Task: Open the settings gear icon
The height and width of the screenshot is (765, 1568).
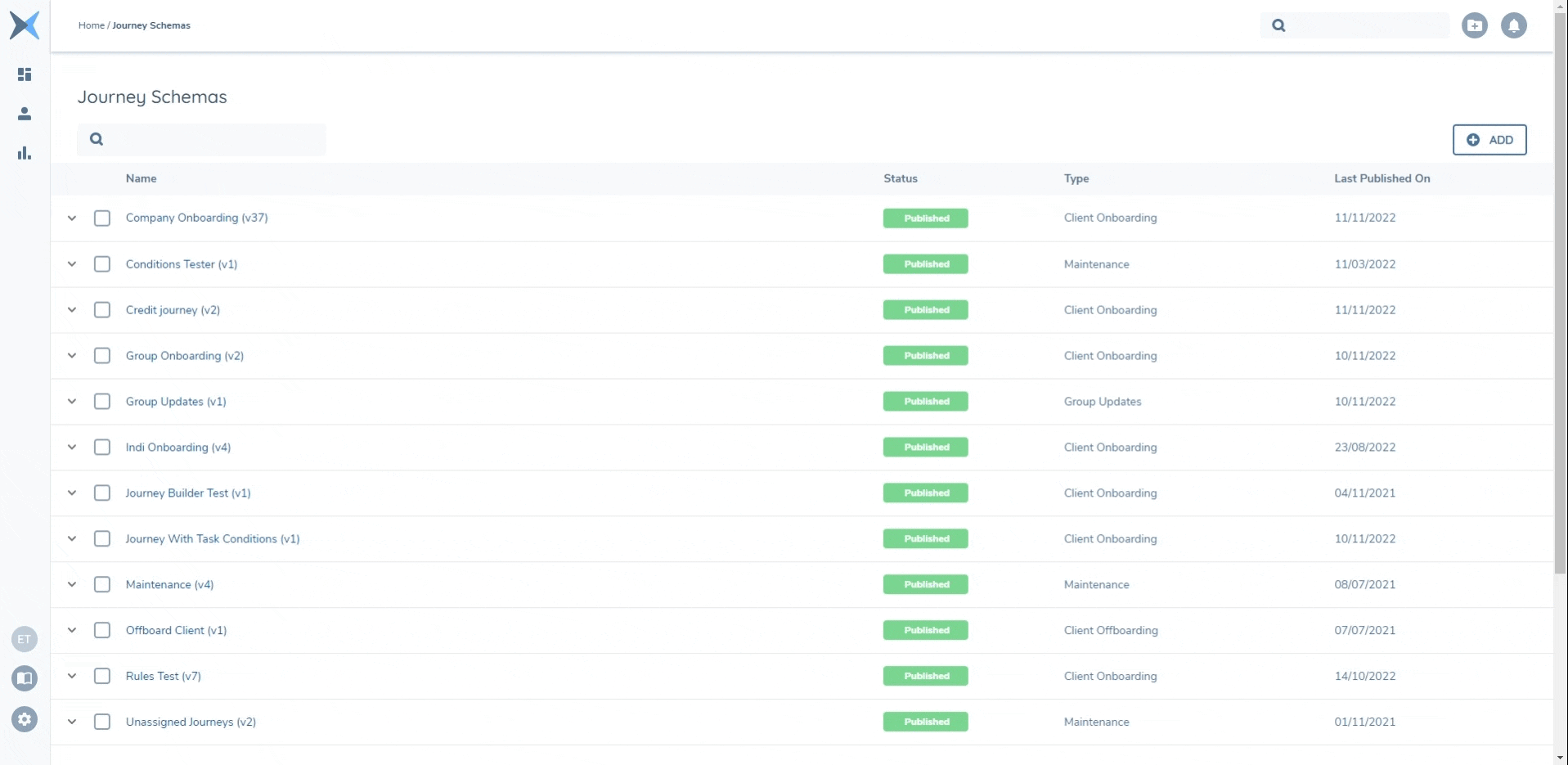Action: coord(25,719)
